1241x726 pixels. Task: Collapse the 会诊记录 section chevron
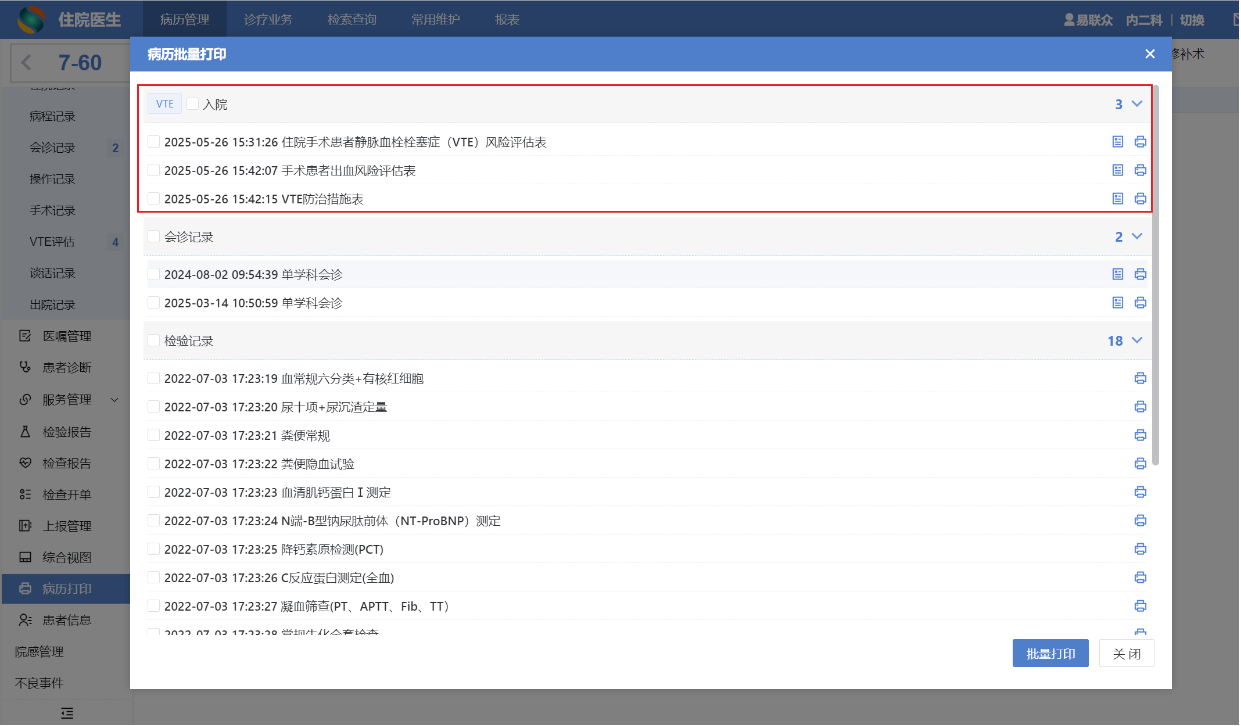pyautogui.click(x=1137, y=237)
